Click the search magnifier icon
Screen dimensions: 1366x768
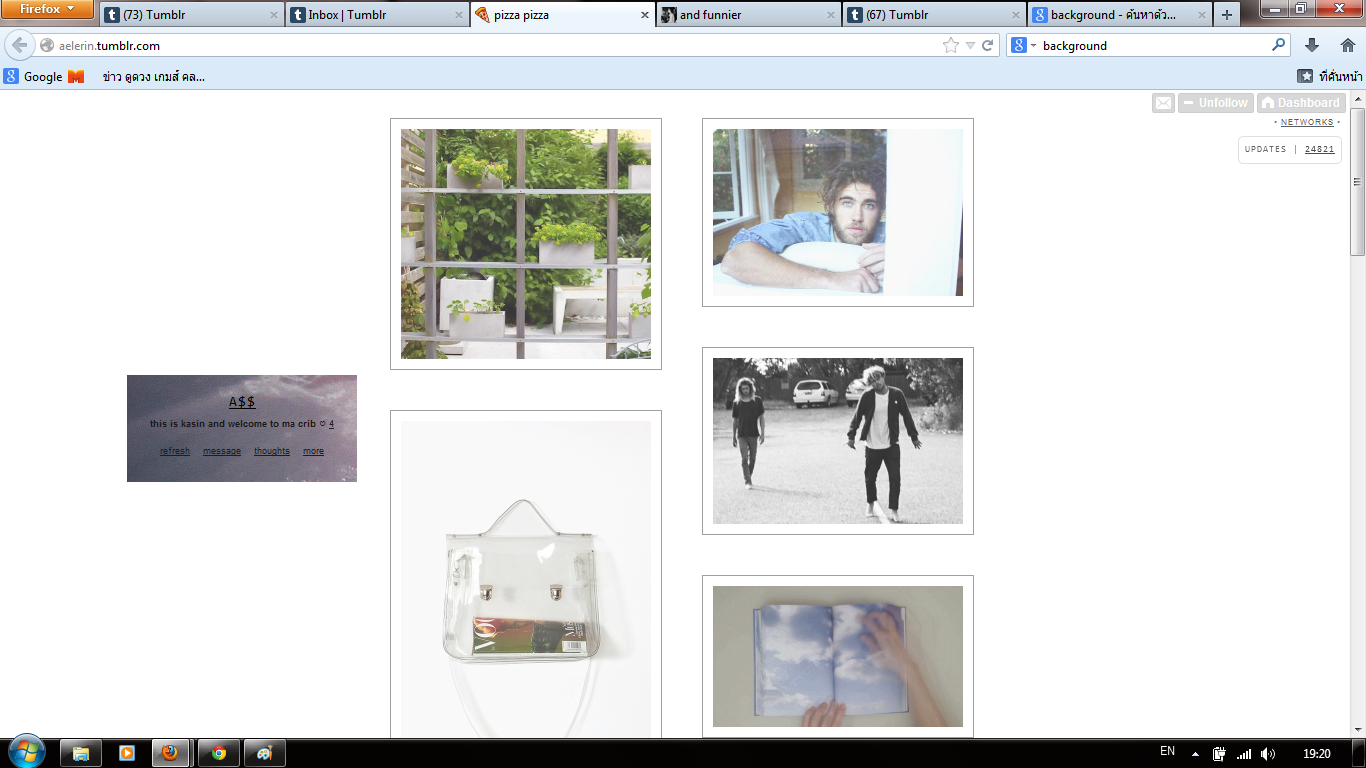coord(1278,45)
